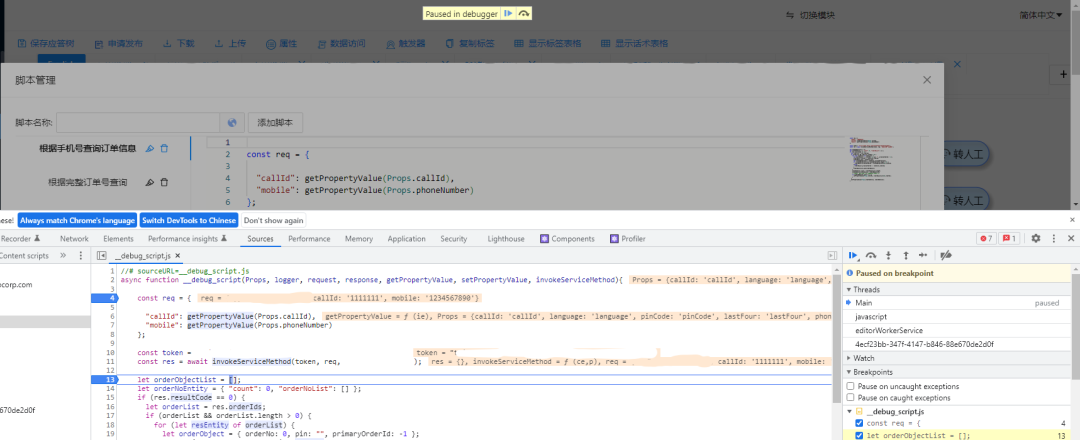Toggle breakpoint marker on line 13
This screenshot has height=440, width=1080.
click(x=105, y=379)
